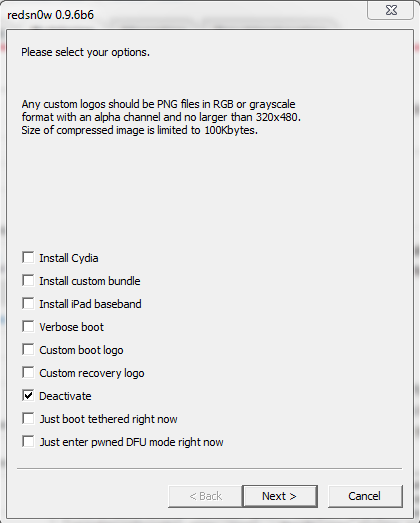Screen dimensions: 420x523
Task: Click the 'Deactivate' label text
Action: point(65,396)
